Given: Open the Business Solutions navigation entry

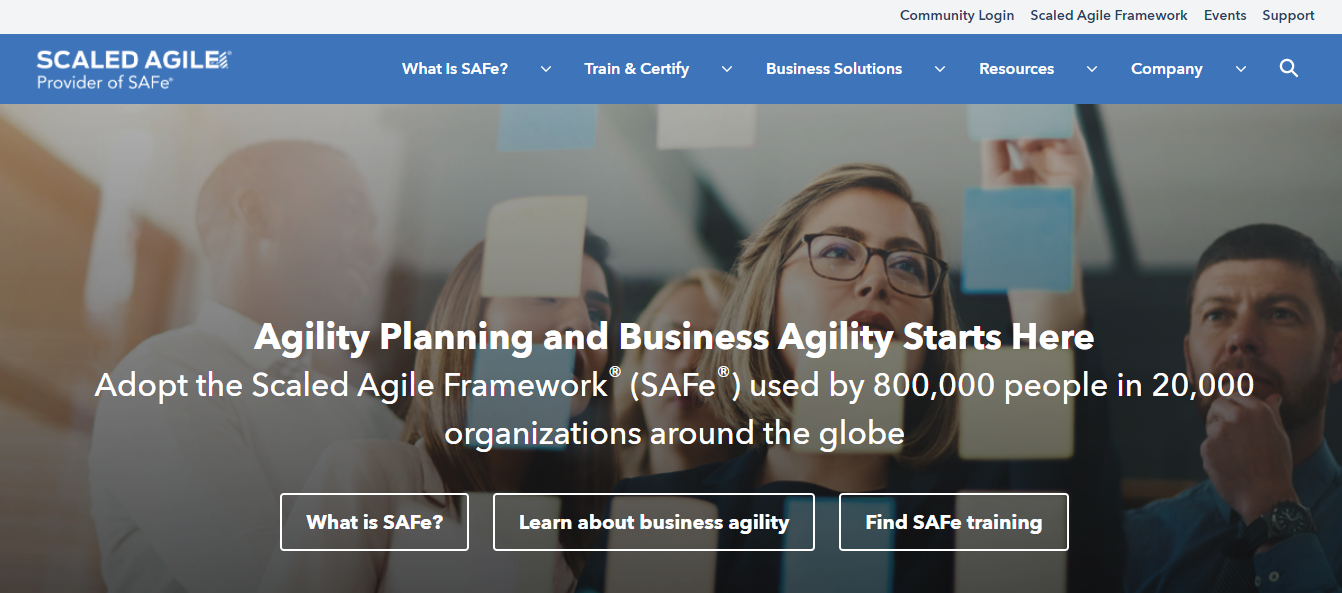Looking at the screenshot, I should coord(834,68).
